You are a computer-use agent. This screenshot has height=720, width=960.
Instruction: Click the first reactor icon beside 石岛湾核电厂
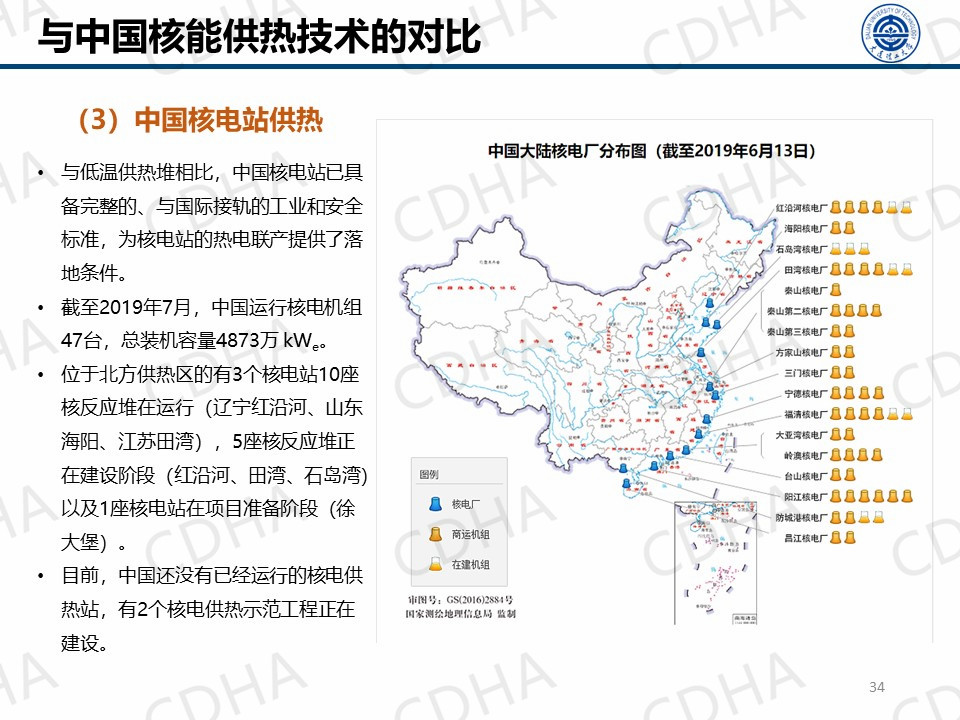[835, 248]
